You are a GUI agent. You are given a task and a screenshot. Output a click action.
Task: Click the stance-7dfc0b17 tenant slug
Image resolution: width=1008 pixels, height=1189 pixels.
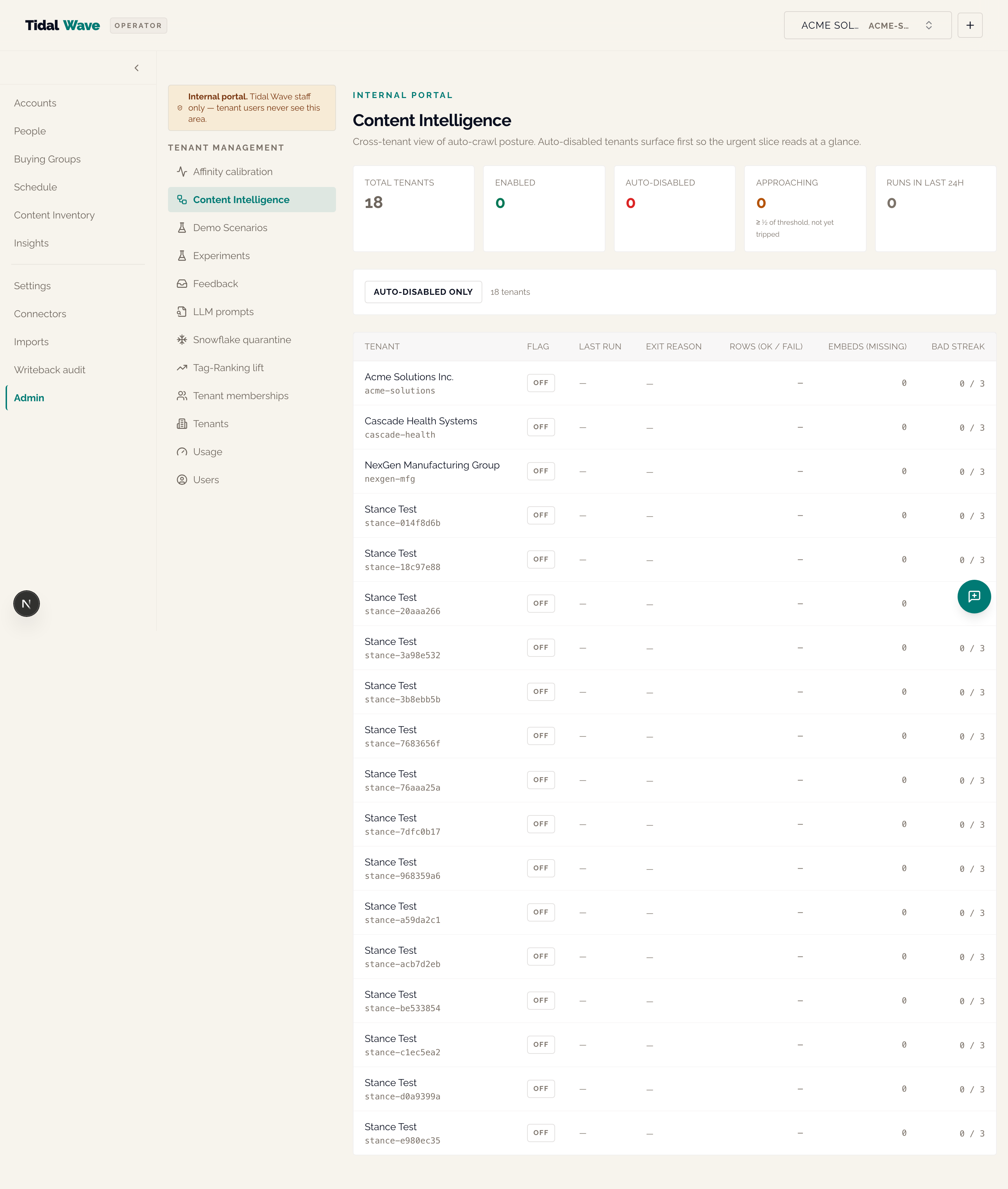click(402, 832)
